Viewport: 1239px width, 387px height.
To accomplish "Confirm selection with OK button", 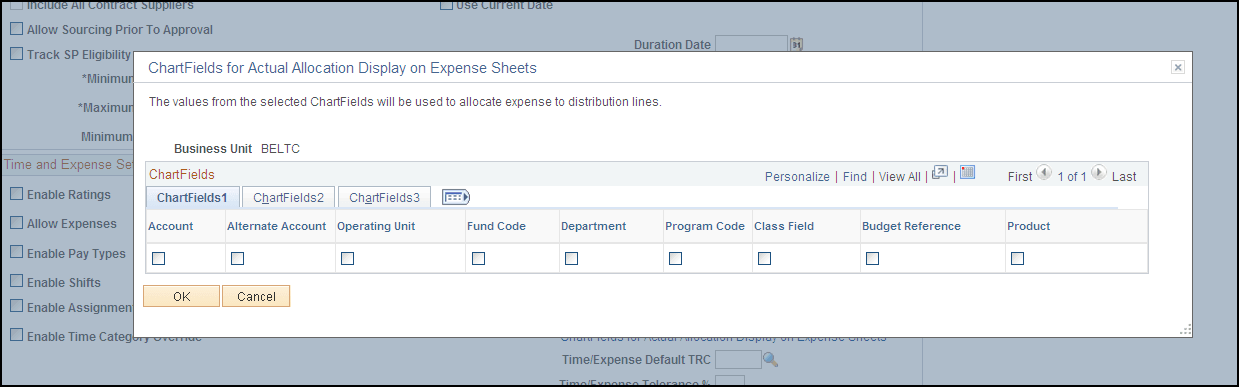I will (x=181, y=296).
